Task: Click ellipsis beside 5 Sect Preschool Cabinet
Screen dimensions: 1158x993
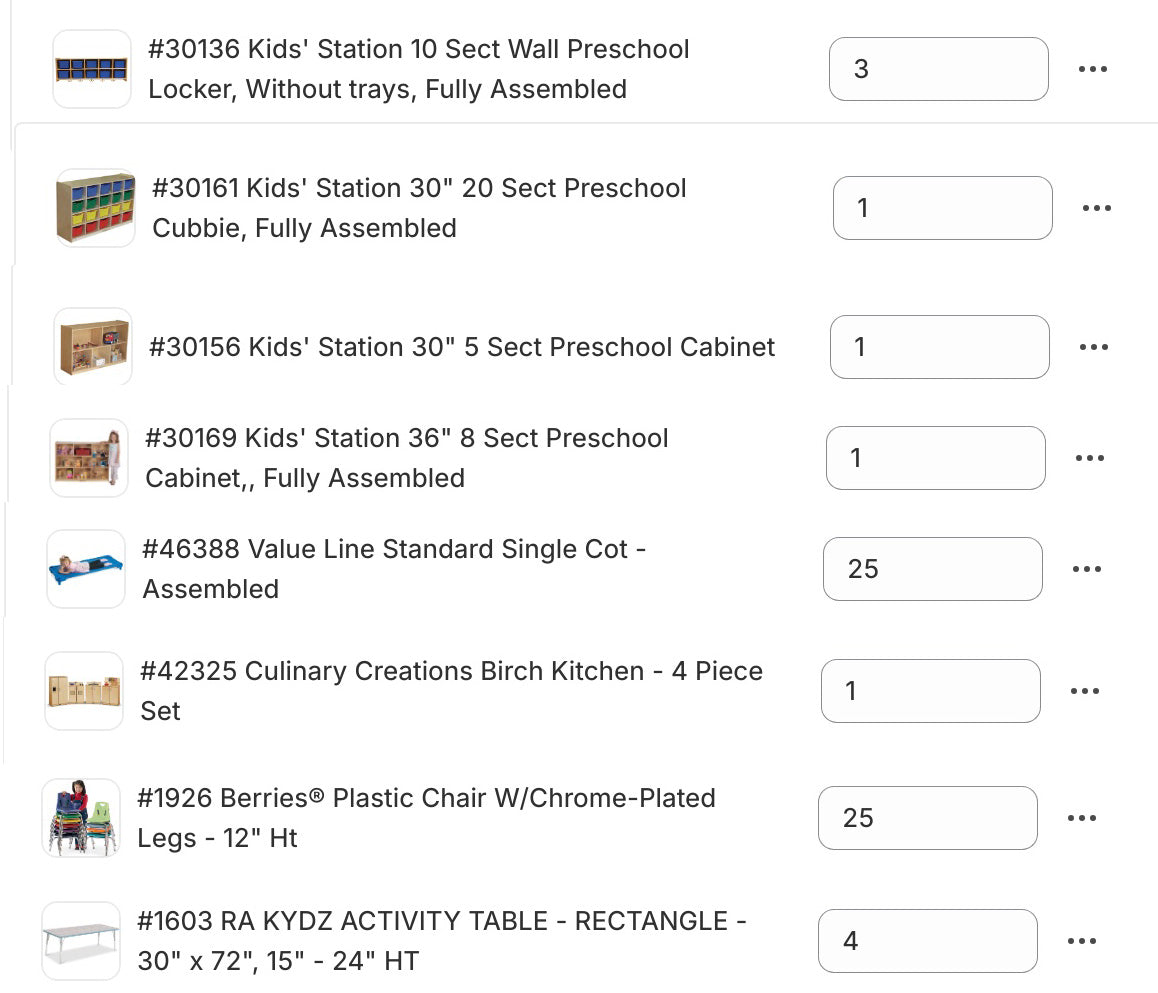Action: click(x=1093, y=347)
